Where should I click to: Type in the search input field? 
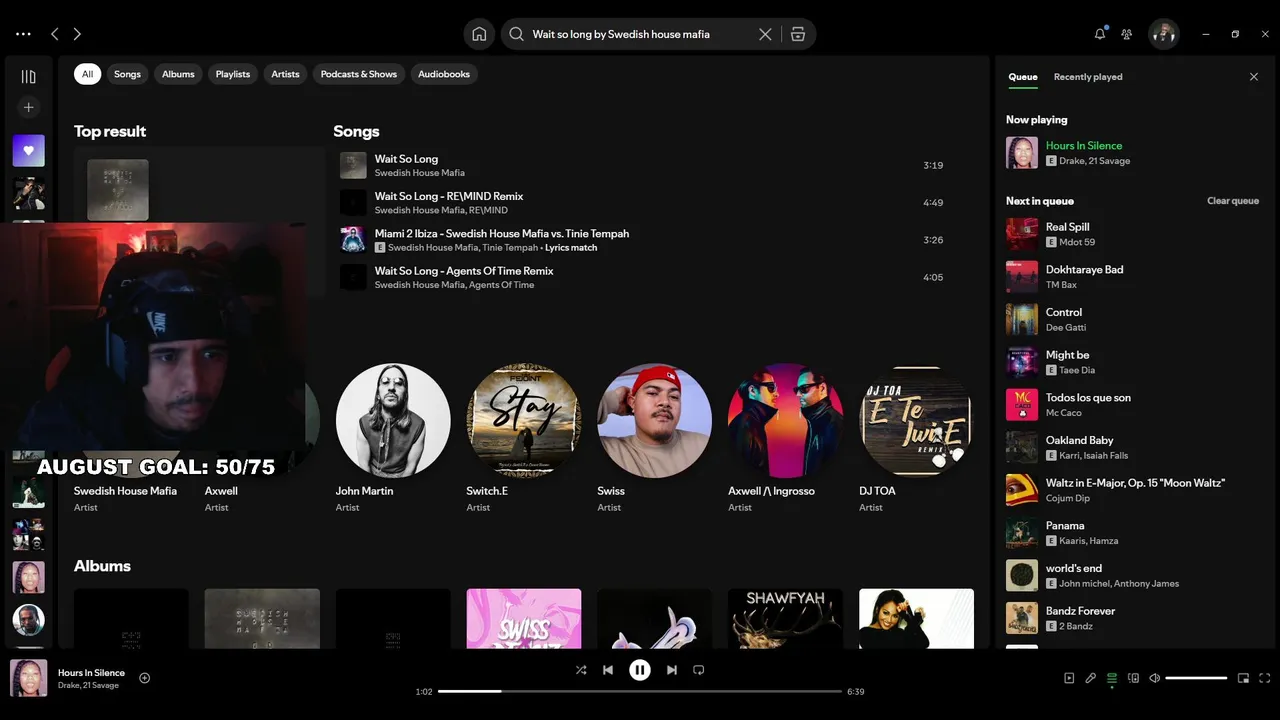[x=640, y=34]
